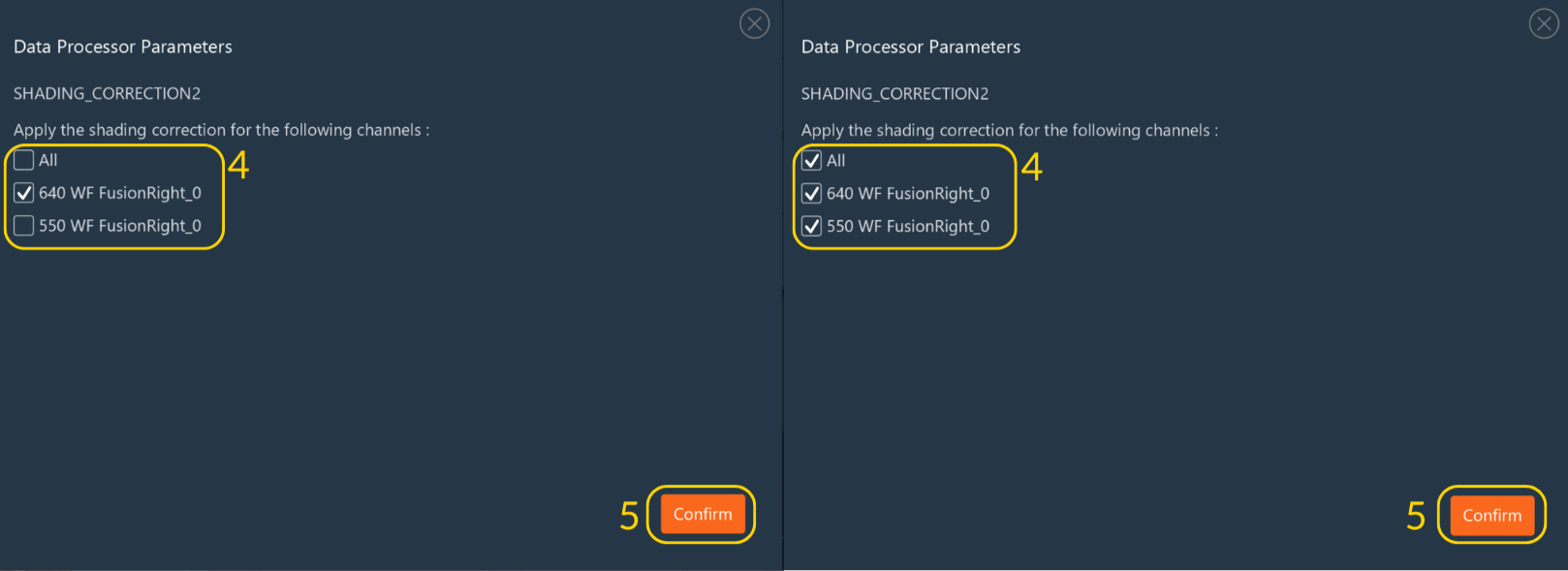Check the unchecked All channels checkbox
Screen dimensions: 1568x571
pyautogui.click(x=24, y=160)
